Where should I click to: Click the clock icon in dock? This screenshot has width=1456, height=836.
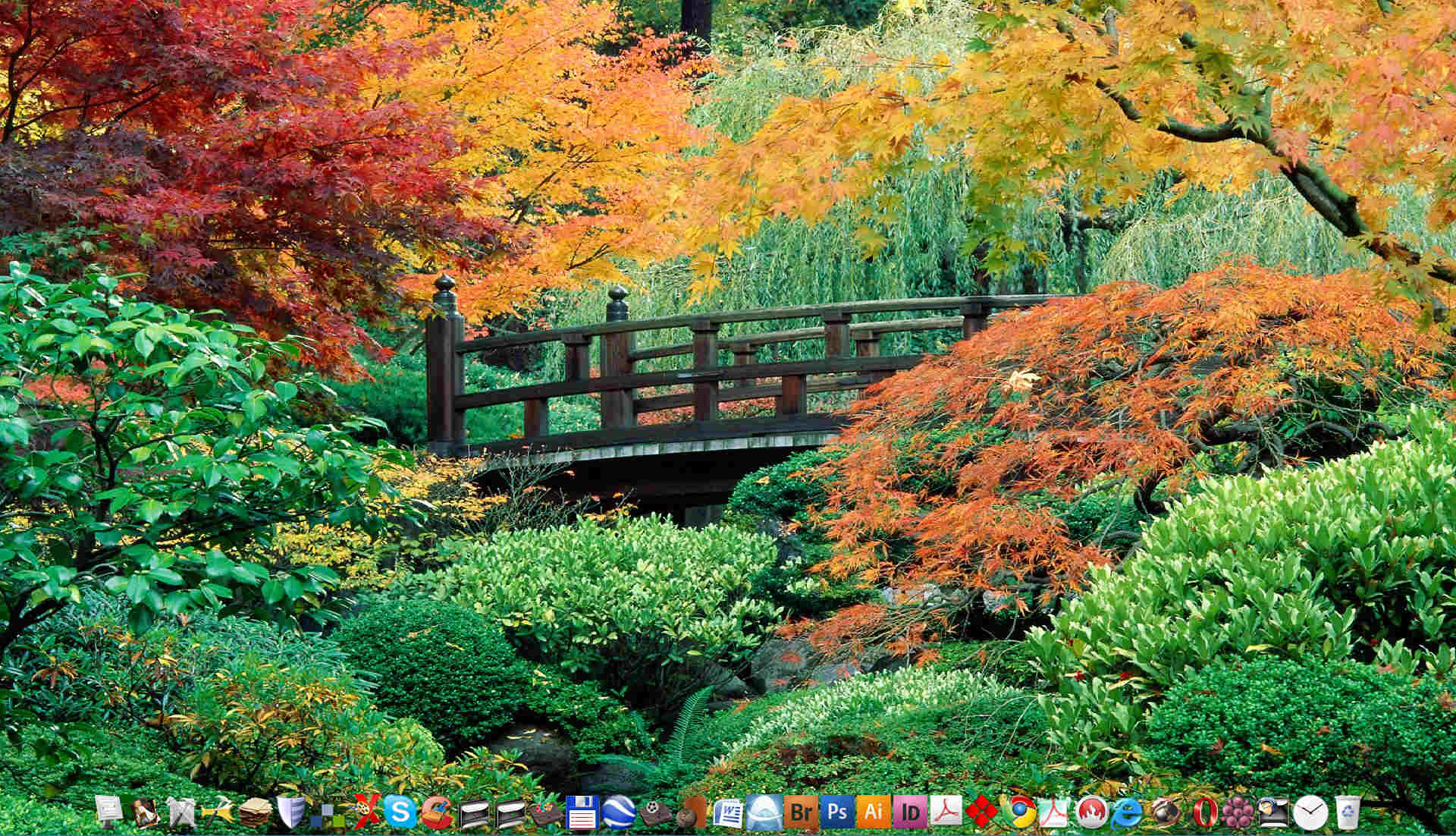(x=1310, y=812)
